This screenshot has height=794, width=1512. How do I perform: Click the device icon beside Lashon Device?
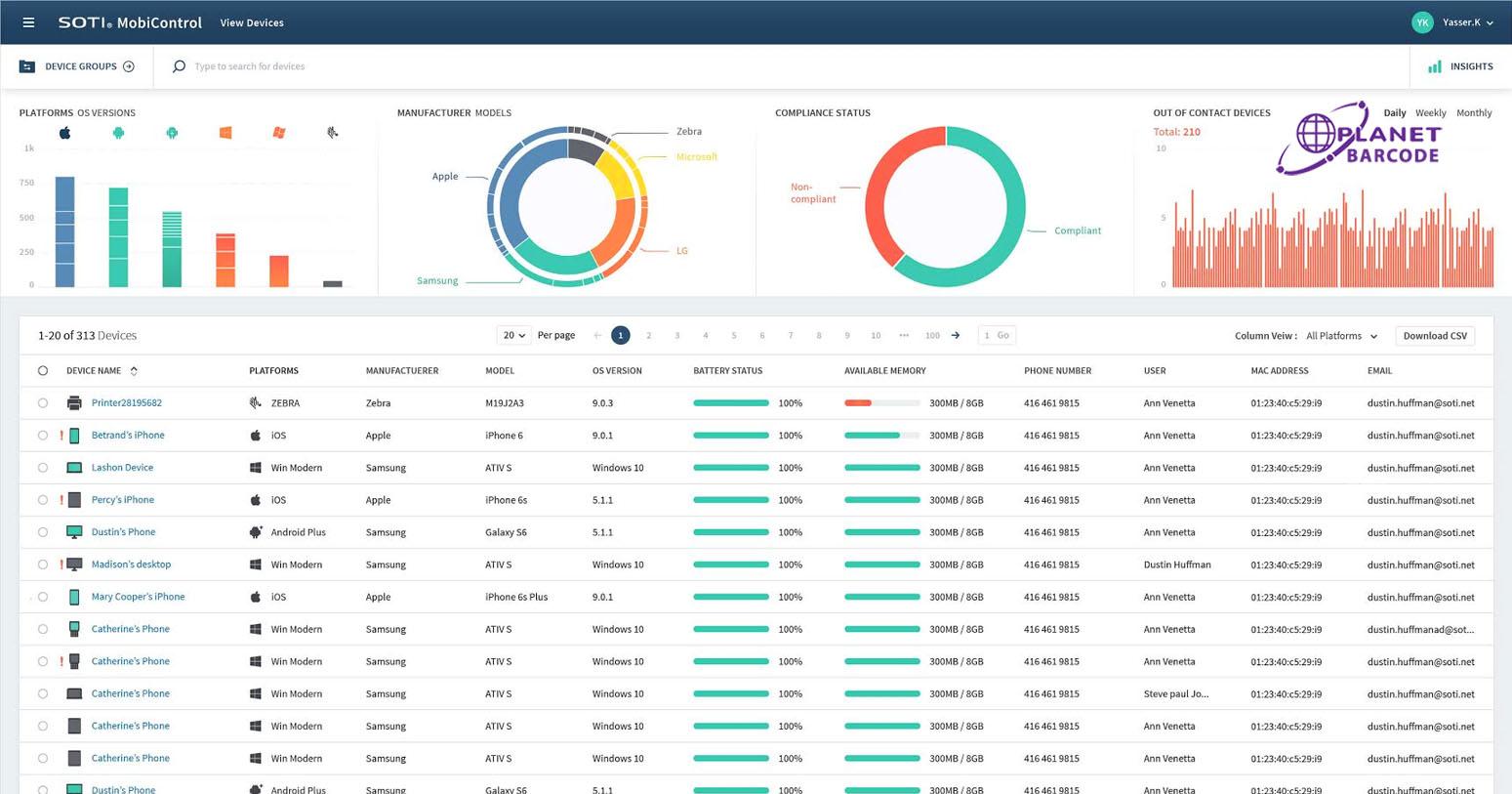click(x=74, y=468)
